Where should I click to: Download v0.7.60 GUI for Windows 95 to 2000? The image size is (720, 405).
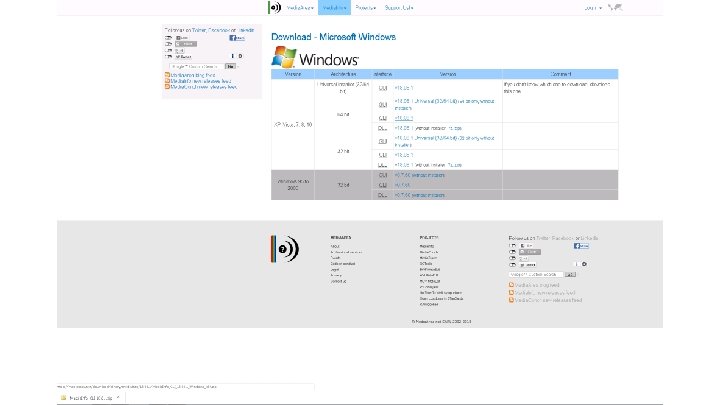click(x=402, y=185)
